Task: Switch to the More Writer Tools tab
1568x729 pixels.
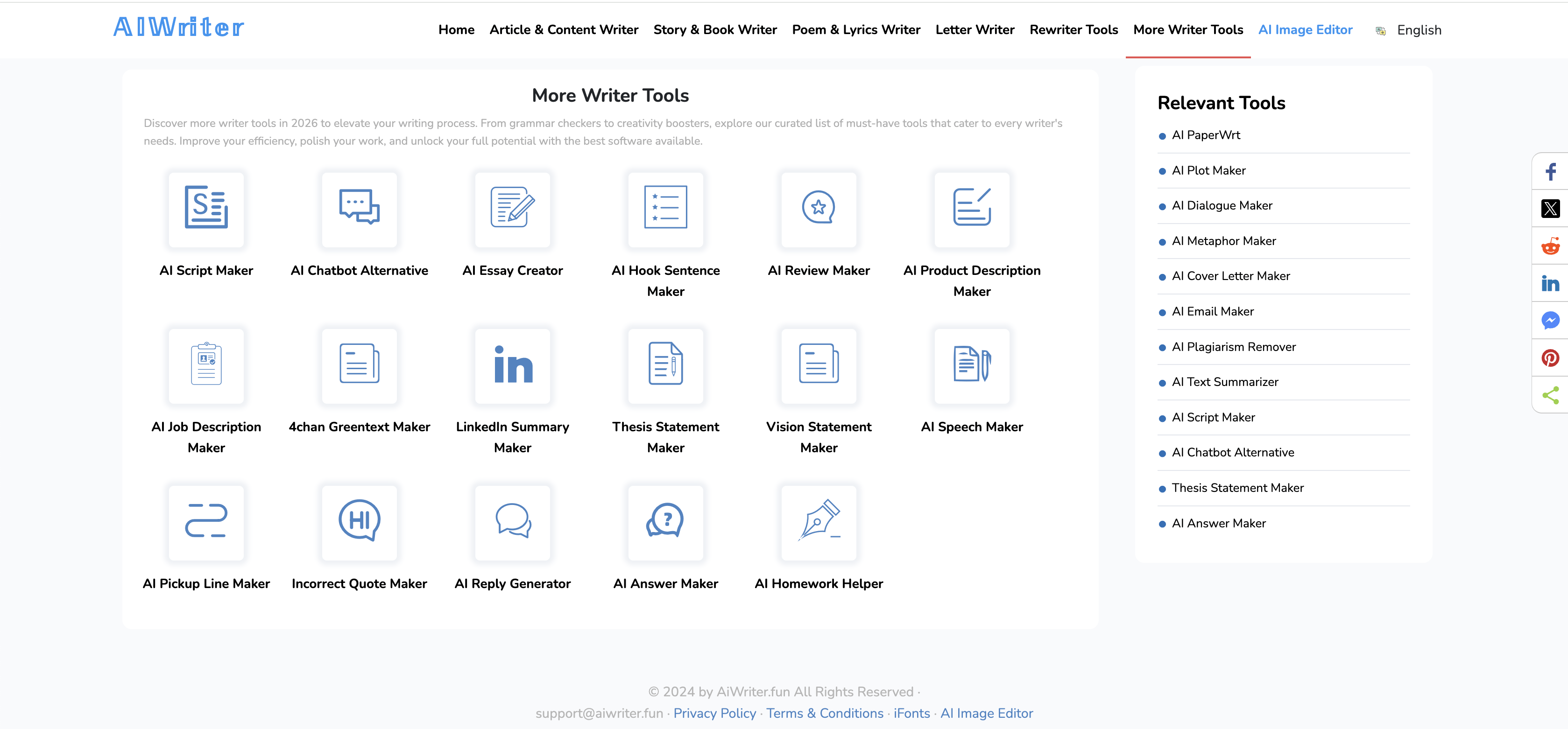Action: pyautogui.click(x=1187, y=29)
